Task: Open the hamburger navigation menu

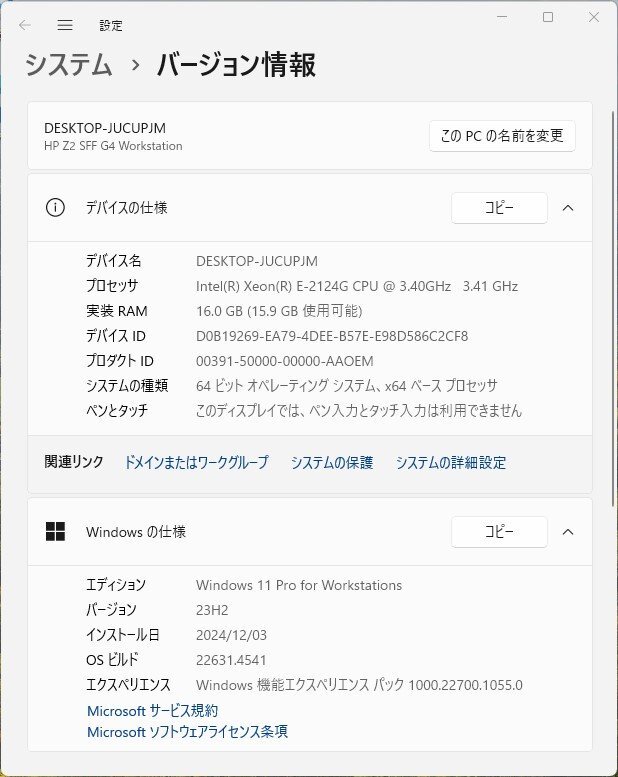Action: tap(65, 25)
